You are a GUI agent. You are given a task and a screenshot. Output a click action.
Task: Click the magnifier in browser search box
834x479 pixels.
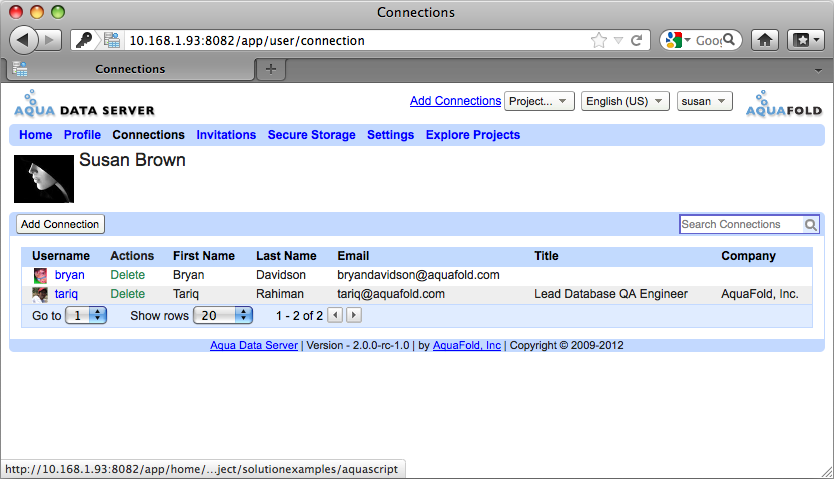[729, 39]
